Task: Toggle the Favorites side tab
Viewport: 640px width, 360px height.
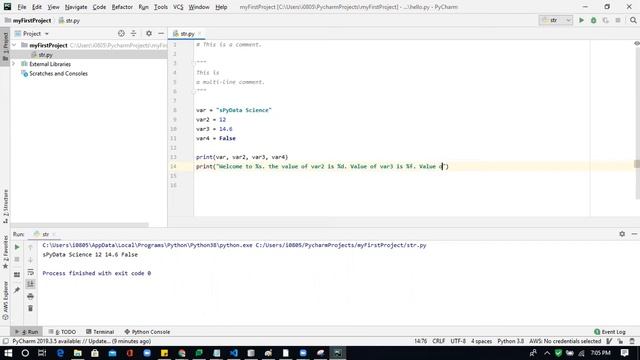Action: tap(5, 252)
